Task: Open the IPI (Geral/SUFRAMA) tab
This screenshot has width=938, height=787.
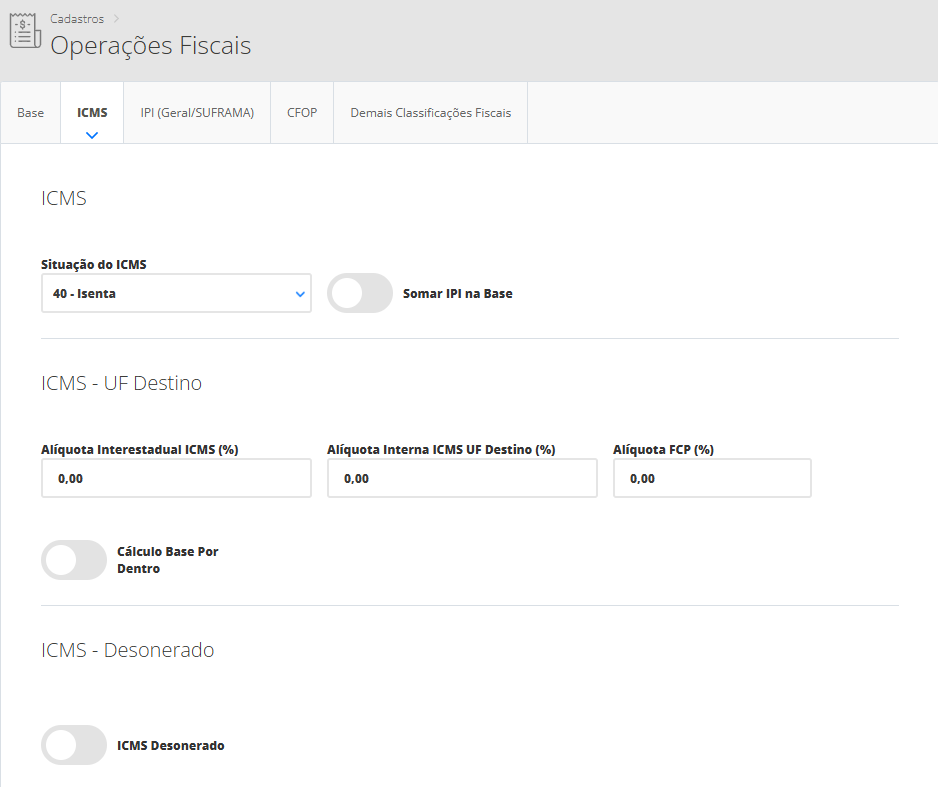Action: click(197, 113)
